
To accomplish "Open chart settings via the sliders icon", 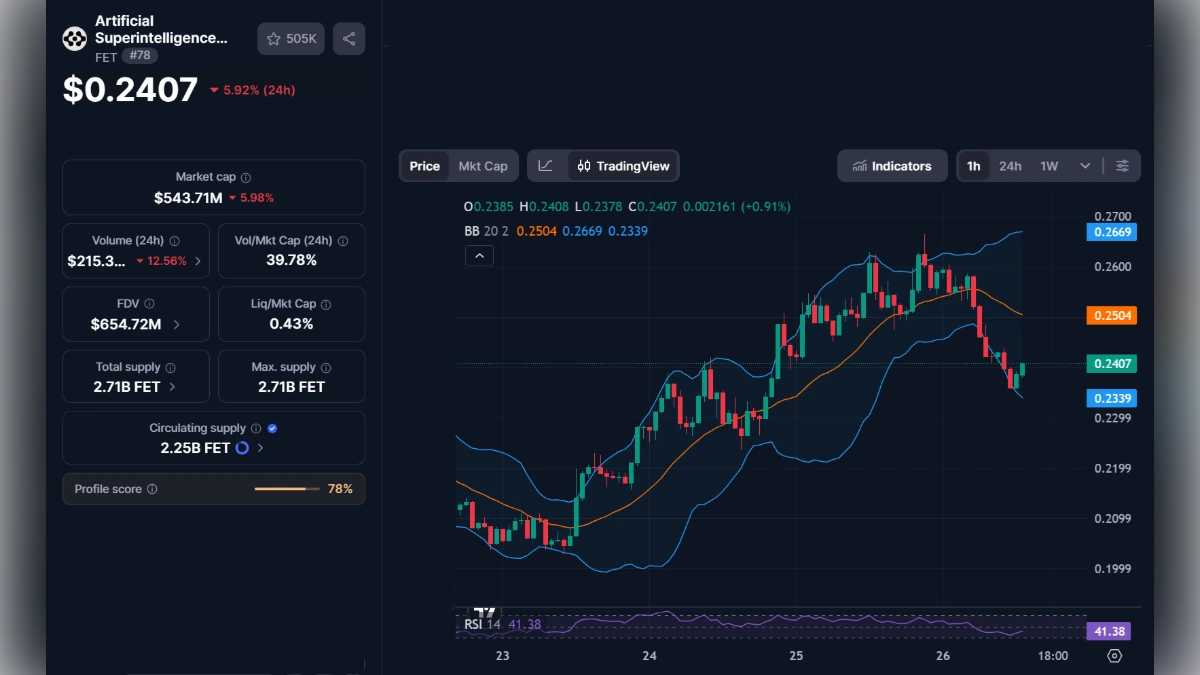I will [x=1124, y=165].
